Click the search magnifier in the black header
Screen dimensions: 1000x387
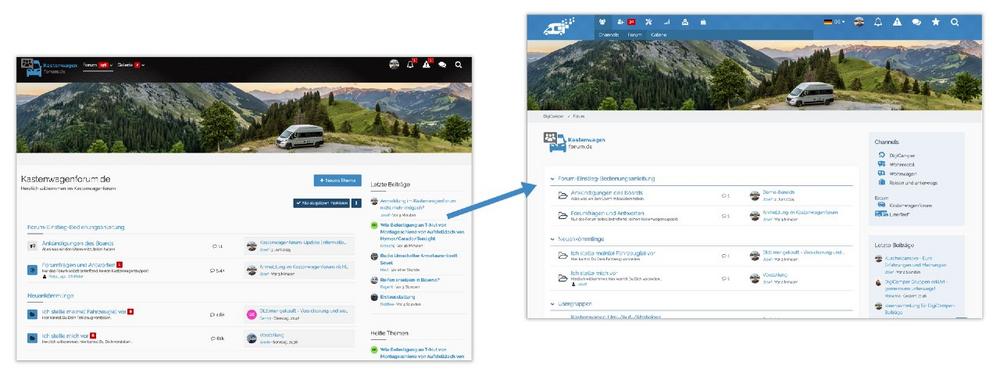pos(459,64)
